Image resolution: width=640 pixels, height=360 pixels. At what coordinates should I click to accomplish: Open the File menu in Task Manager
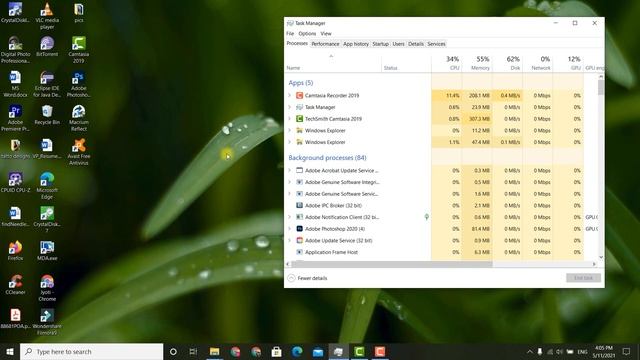[290, 33]
